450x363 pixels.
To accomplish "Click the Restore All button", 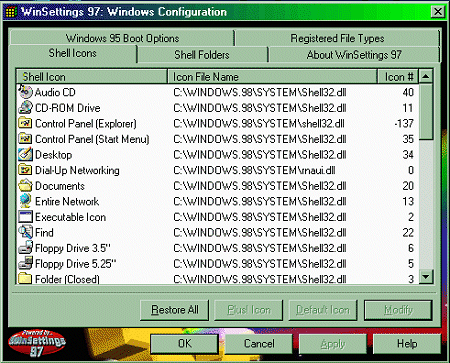I will pos(175,310).
